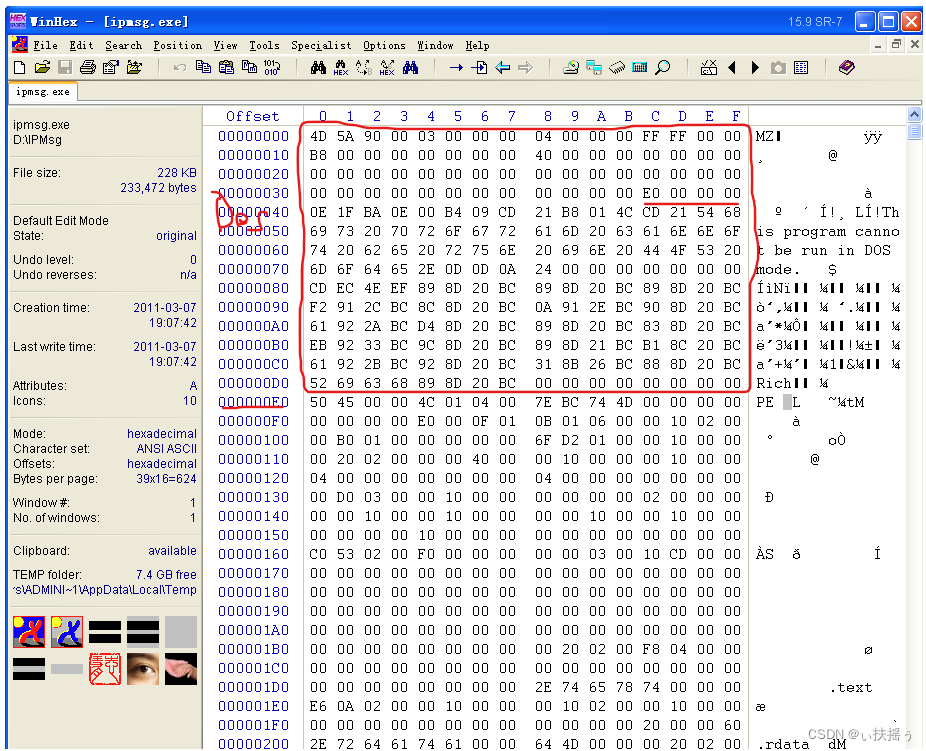Click the WinHex application menu icon

[19, 44]
